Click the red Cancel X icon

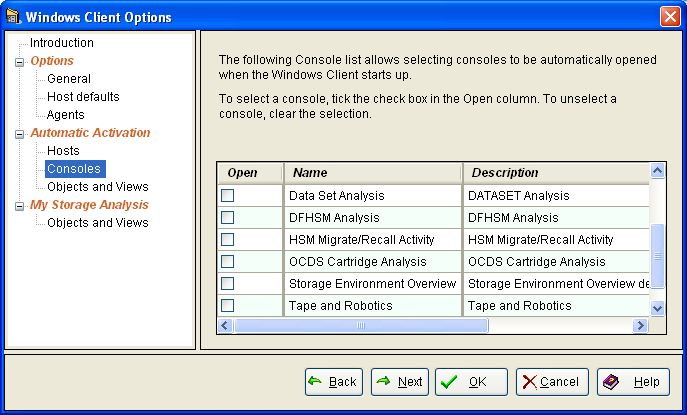(529, 382)
